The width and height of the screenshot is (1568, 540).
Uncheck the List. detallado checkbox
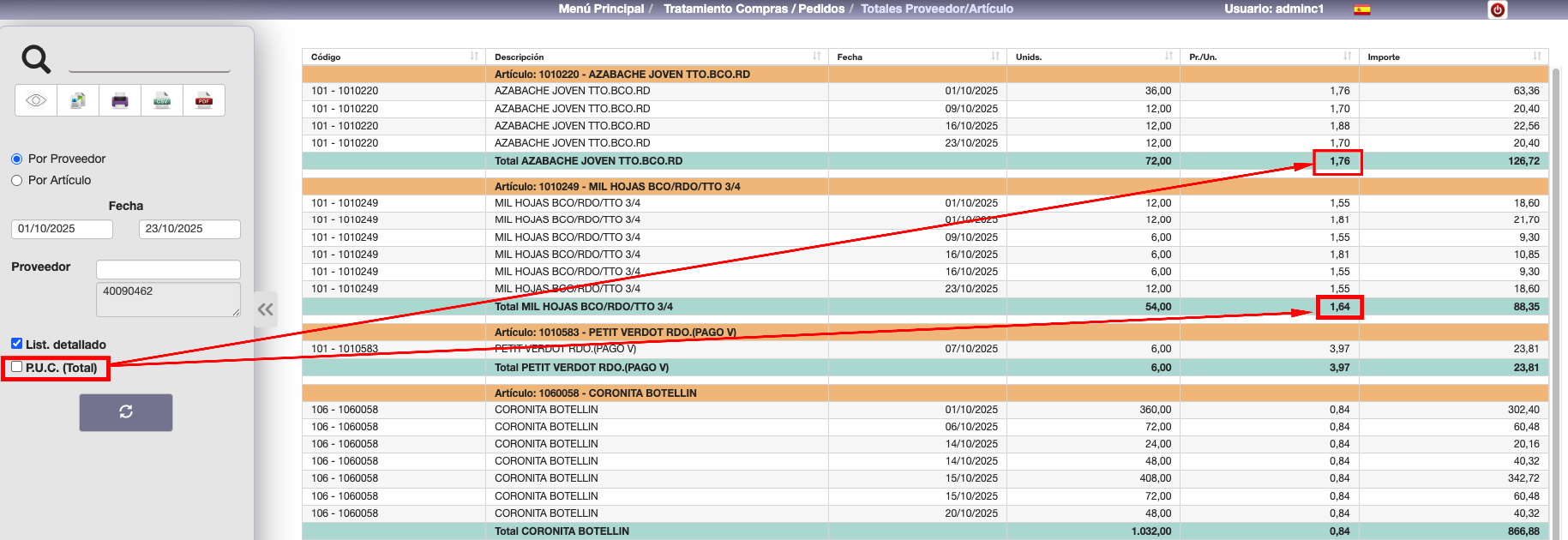(x=16, y=344)
